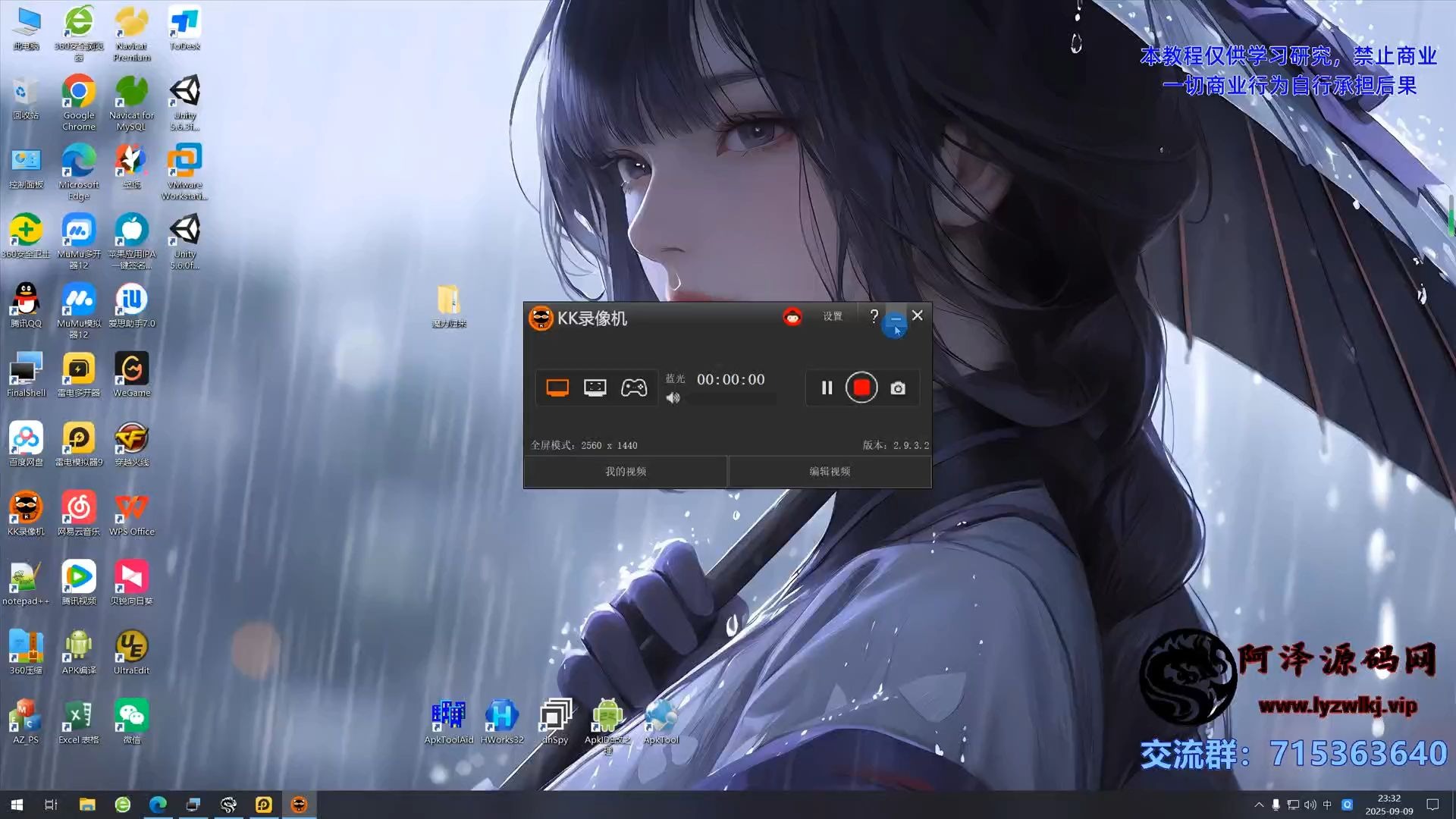Open 设置 in KK录像机 title bar
Screen dimensions: 1456x819
[x=833, y=316]
